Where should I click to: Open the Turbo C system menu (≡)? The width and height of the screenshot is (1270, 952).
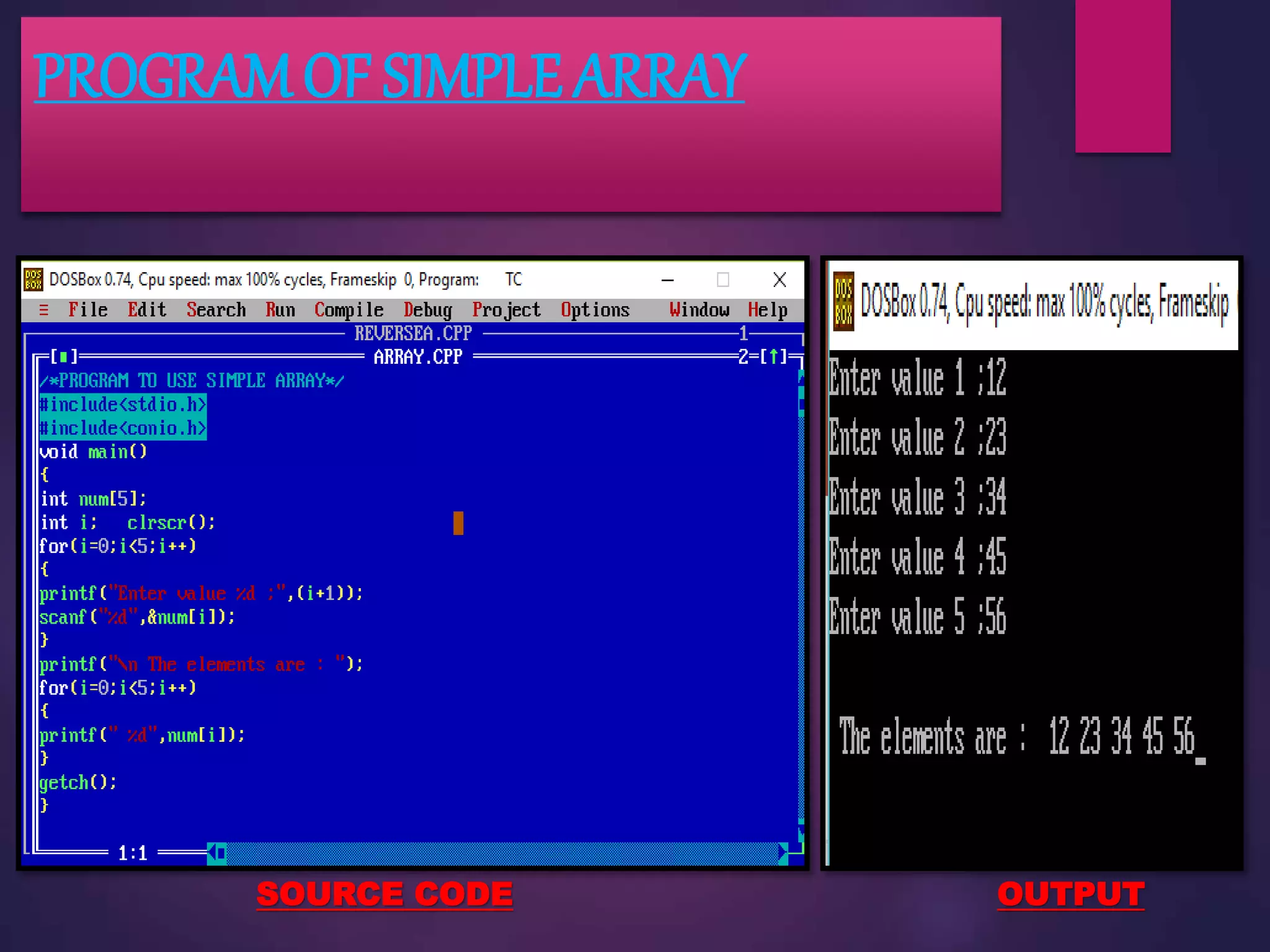43,309
